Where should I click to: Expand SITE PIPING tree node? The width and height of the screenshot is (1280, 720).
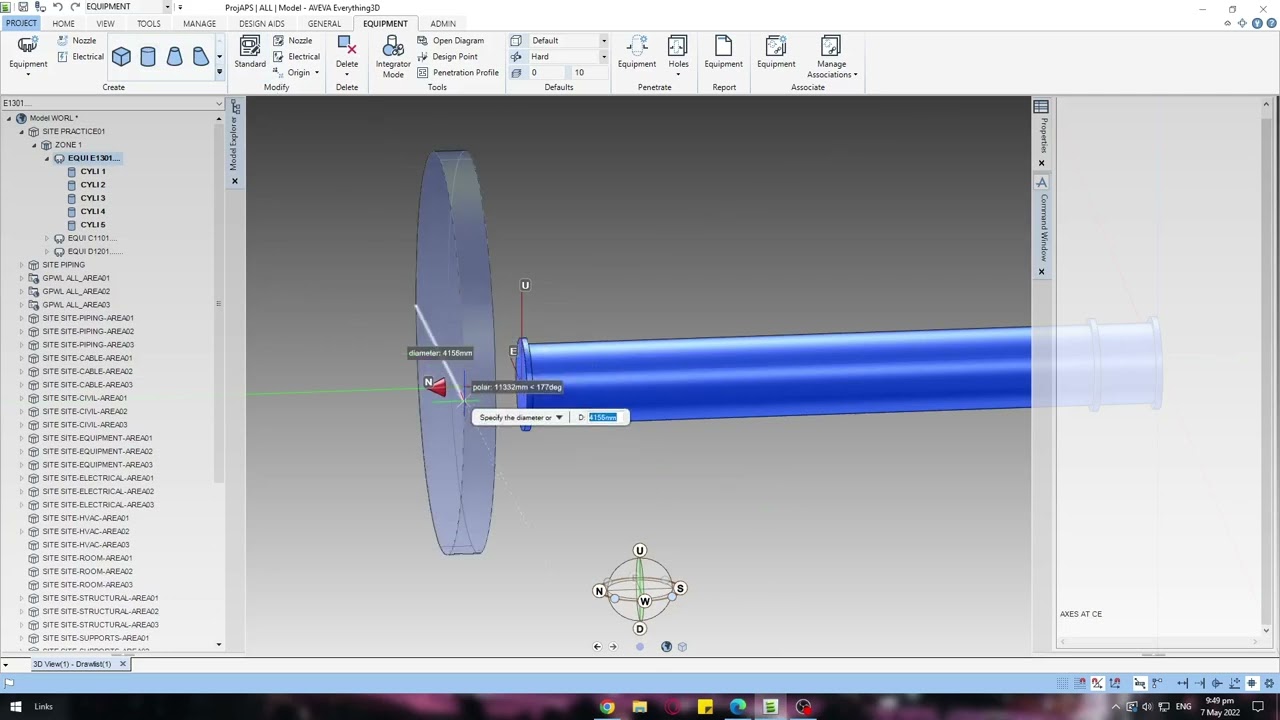click(x=21, y=265)
